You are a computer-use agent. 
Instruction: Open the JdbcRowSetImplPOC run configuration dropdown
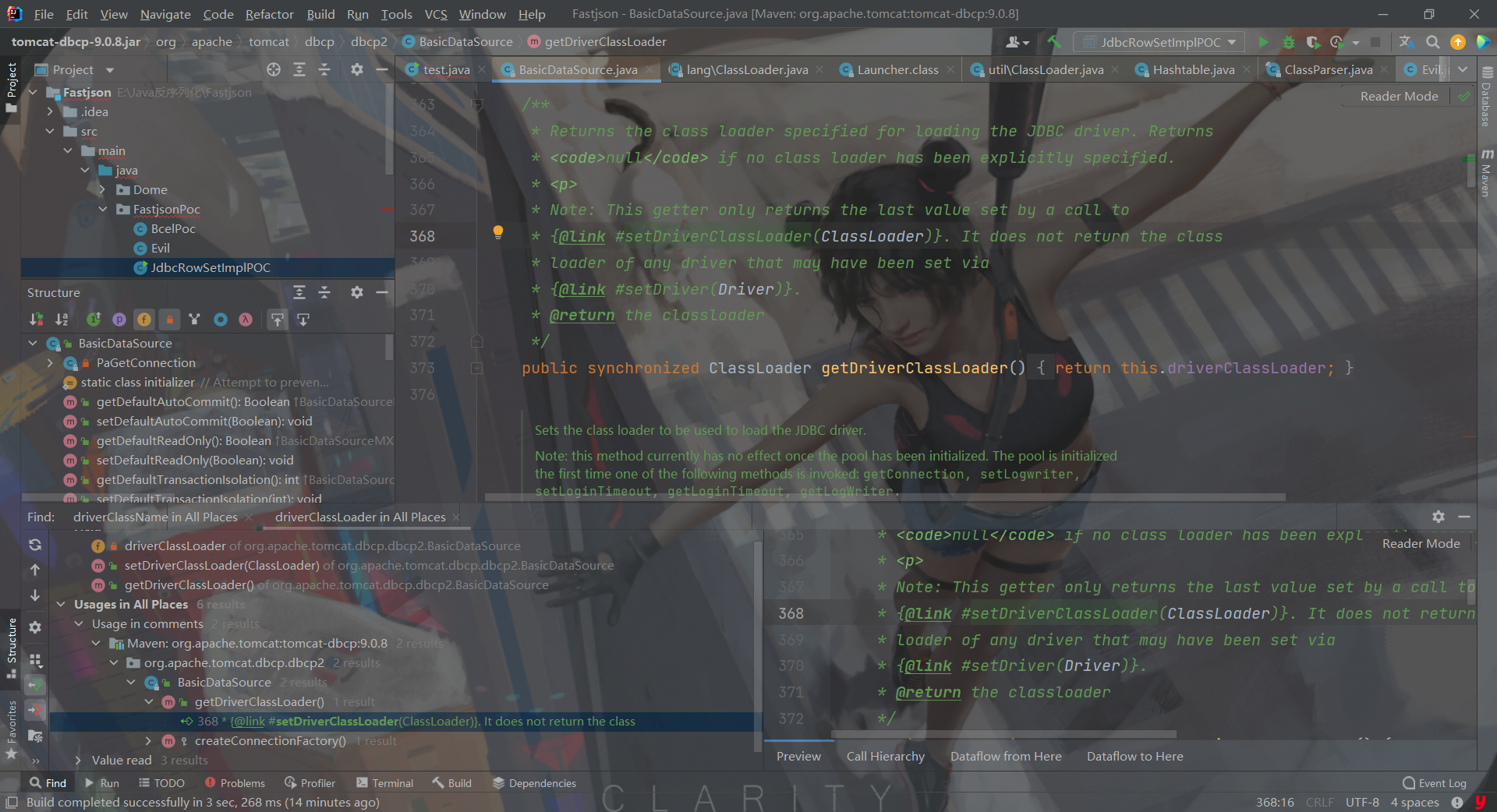tap(1159, 42)
